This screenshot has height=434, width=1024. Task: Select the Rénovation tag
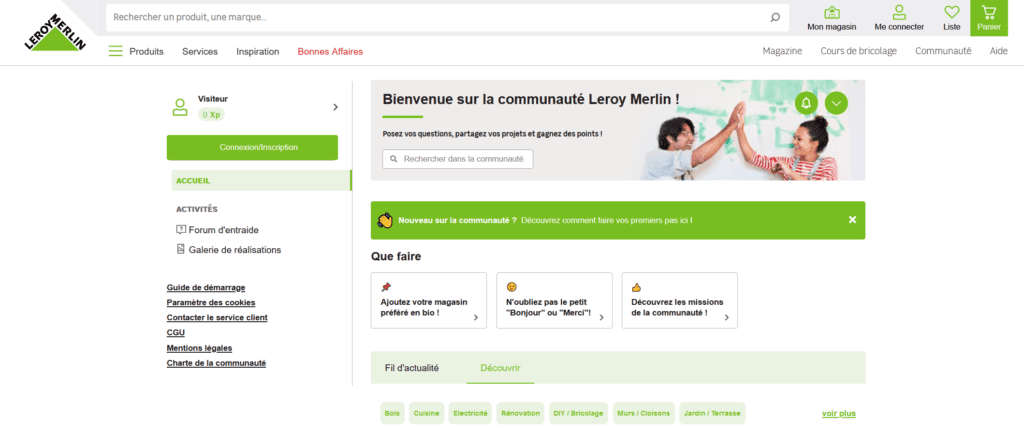pos(520,413)
